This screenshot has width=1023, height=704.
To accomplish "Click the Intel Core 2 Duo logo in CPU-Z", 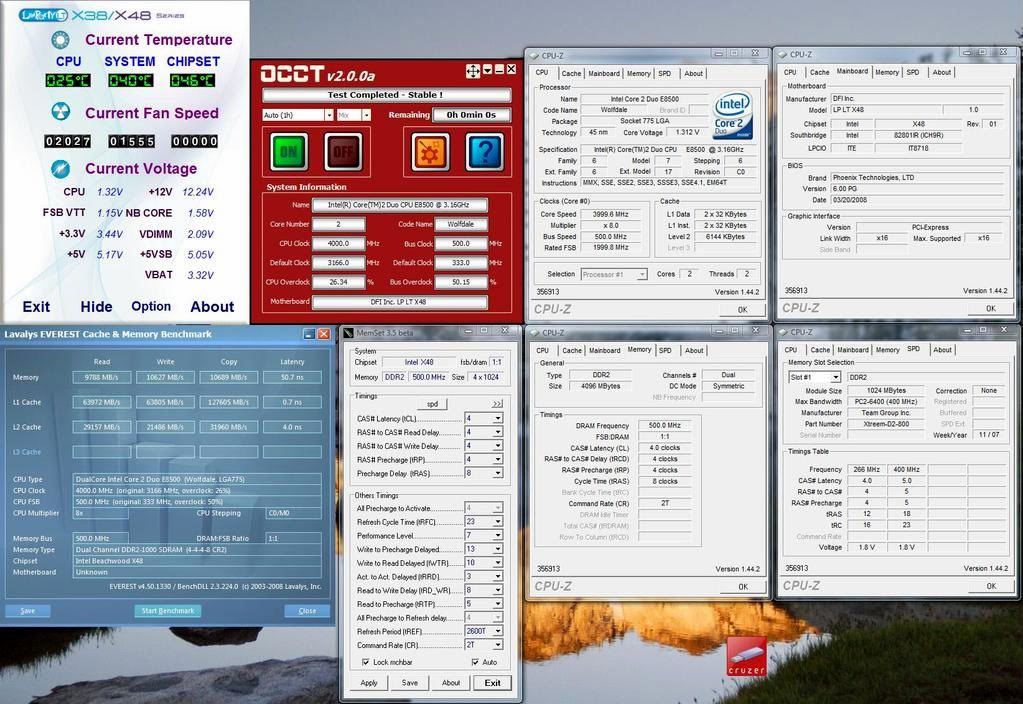I will (733, 115).
